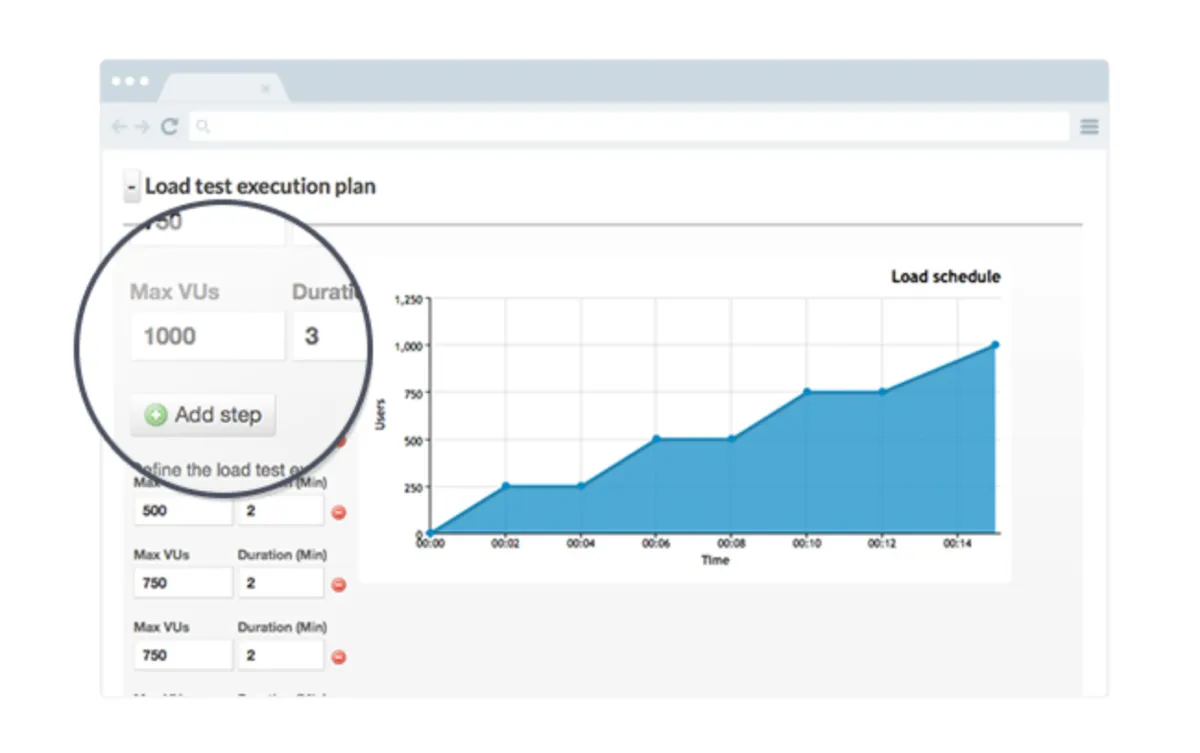1200x753 pixels.
Task: Click the 1,250 y-axis label
Action: click(x=409, y=299)
